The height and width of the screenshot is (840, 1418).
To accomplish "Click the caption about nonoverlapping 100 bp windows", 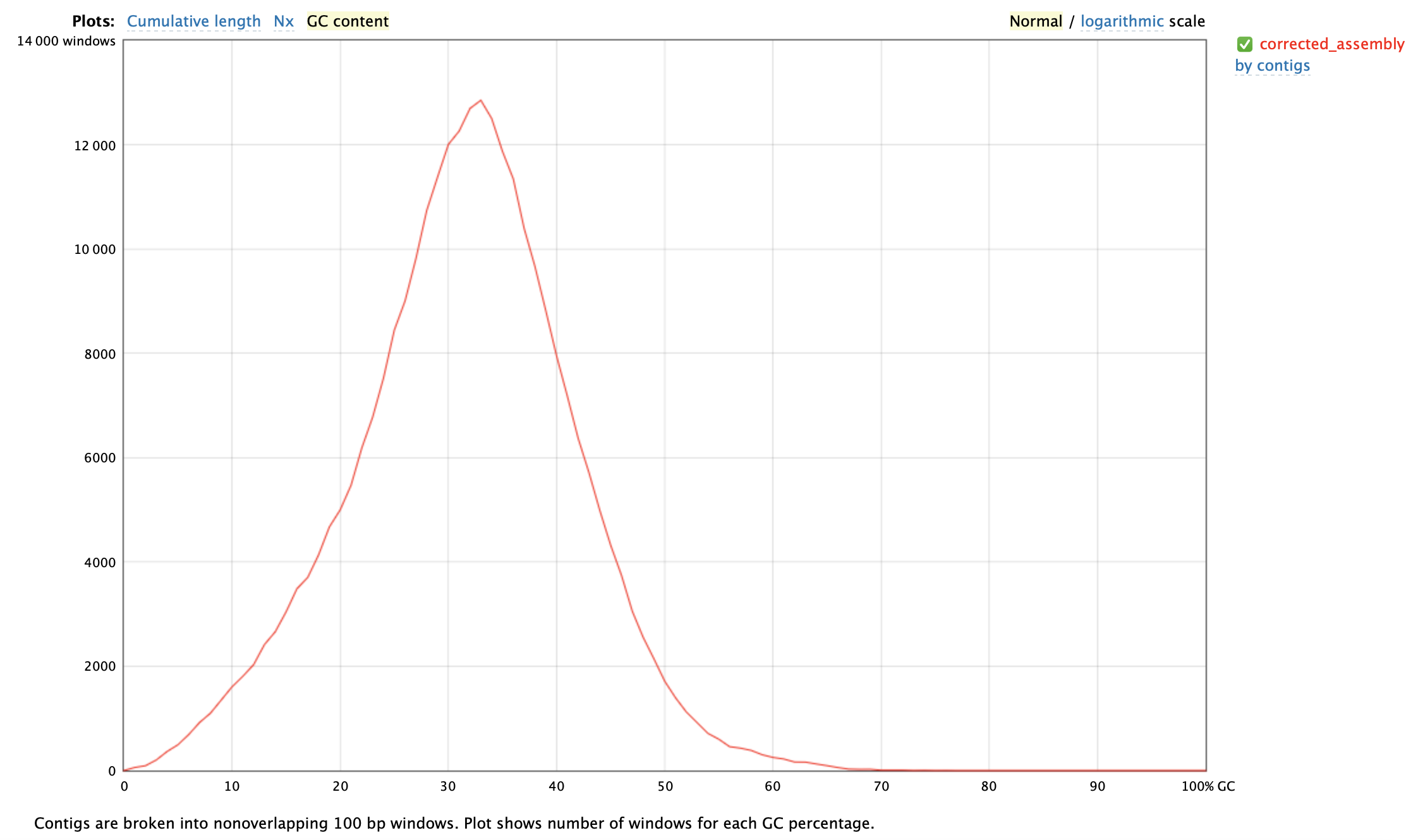I will 454,824.
